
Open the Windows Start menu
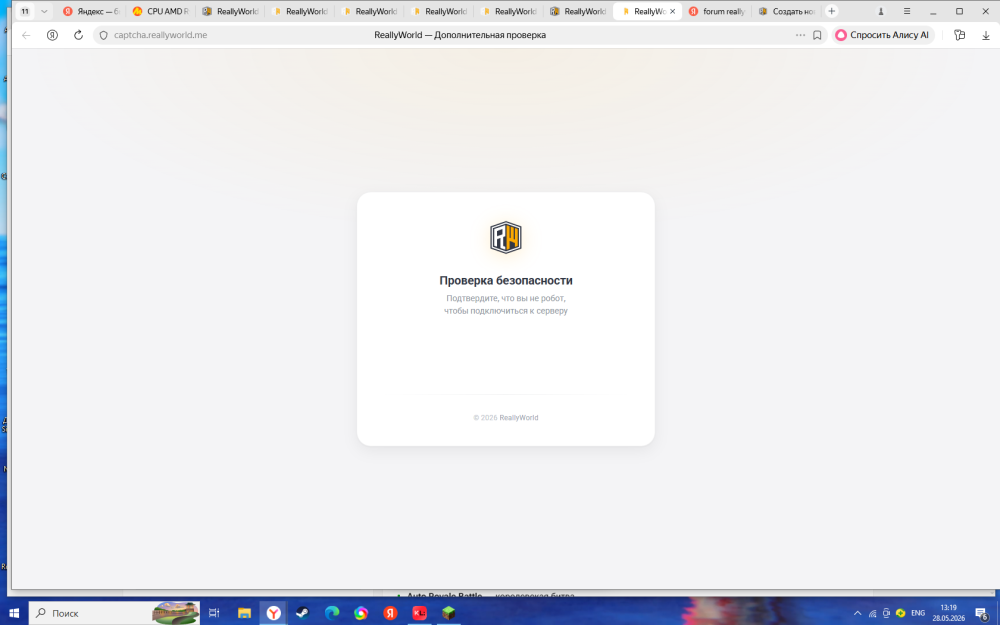[14, 613]
